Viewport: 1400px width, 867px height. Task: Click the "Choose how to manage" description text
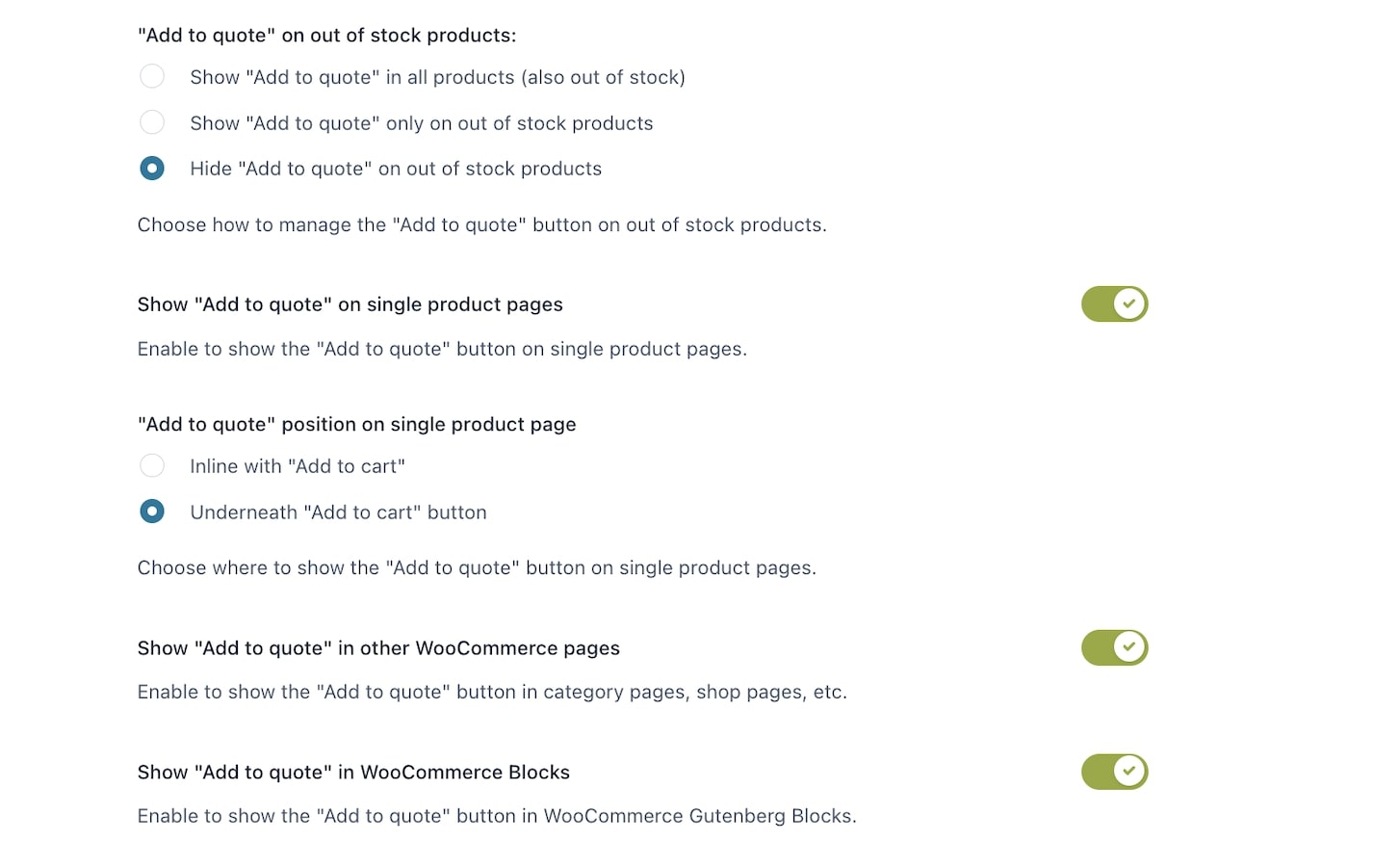(482, 224)
